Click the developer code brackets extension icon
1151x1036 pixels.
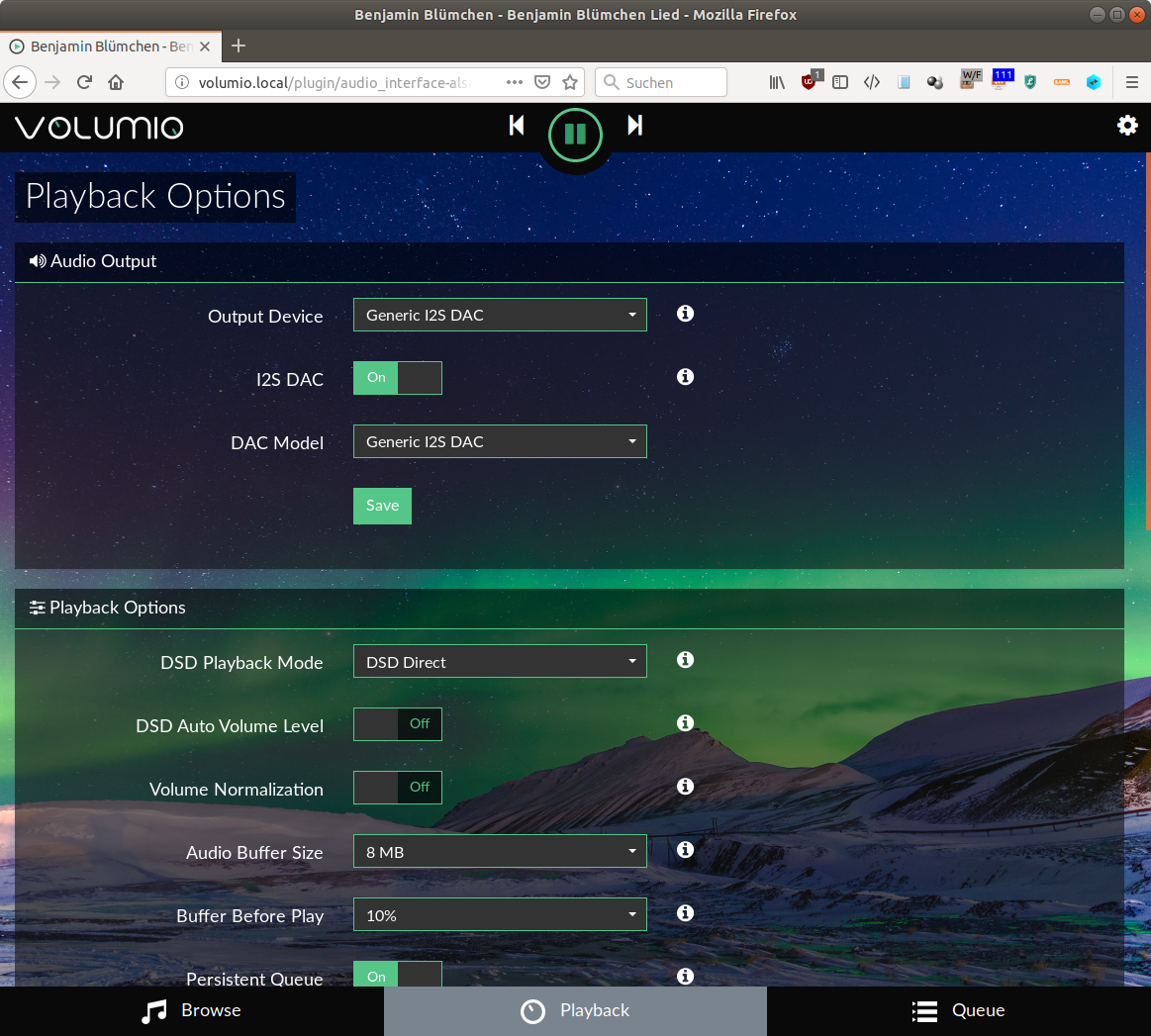pyautogui.click(x=871, y=82)
